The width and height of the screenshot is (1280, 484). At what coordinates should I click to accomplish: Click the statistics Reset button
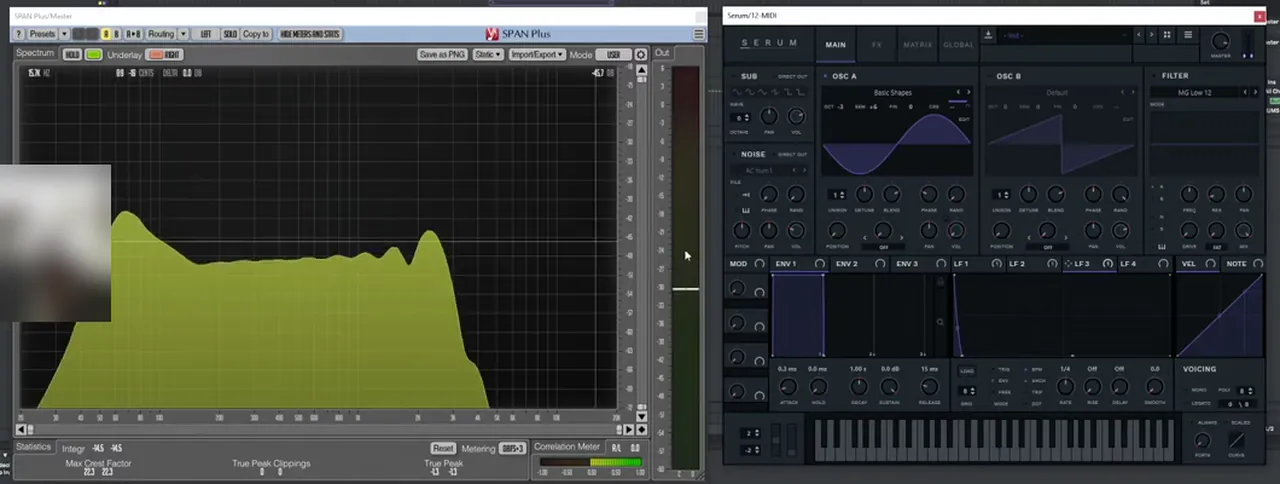point(443,448)
